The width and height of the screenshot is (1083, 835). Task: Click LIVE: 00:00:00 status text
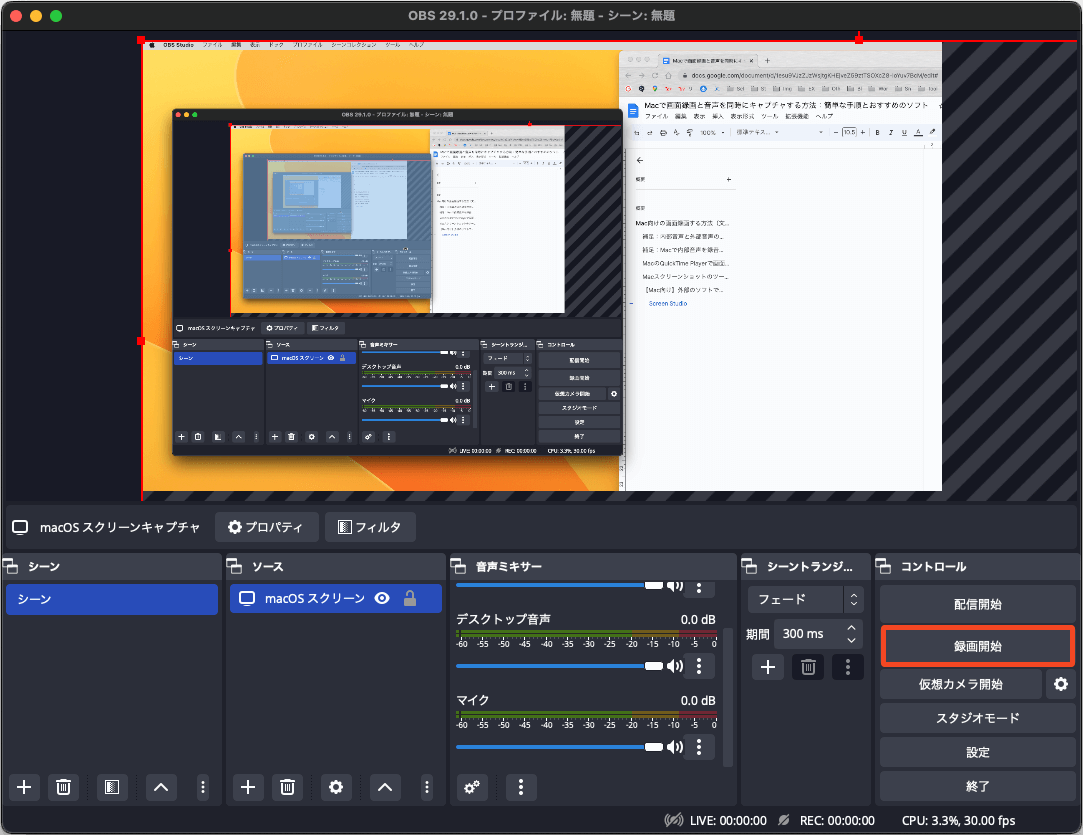[728, 820]
